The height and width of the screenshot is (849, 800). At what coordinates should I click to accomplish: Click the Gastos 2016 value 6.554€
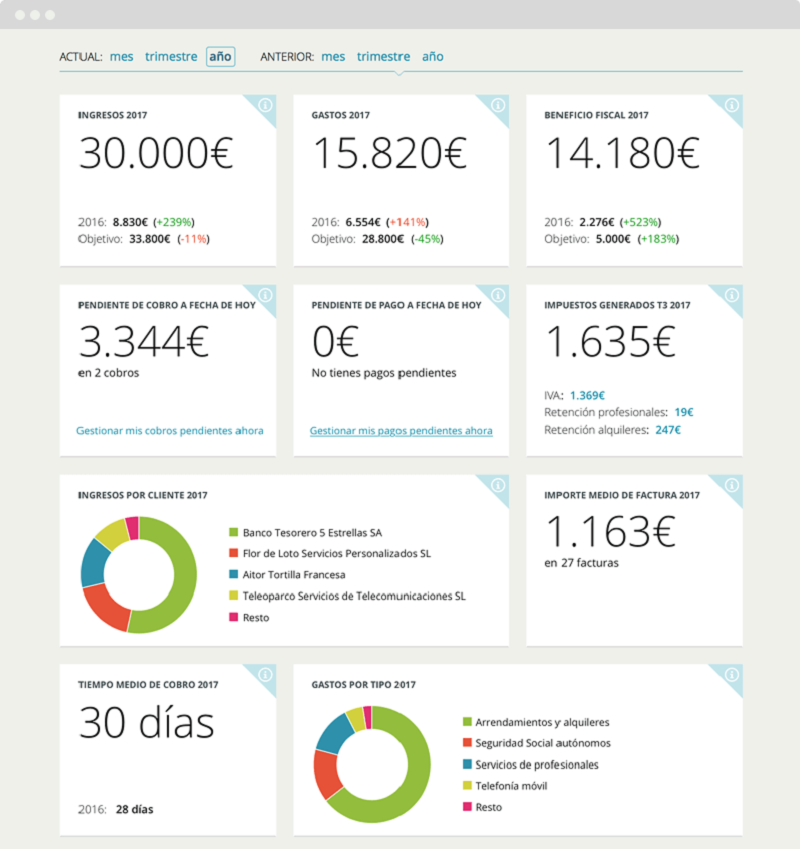click(364, 222)
